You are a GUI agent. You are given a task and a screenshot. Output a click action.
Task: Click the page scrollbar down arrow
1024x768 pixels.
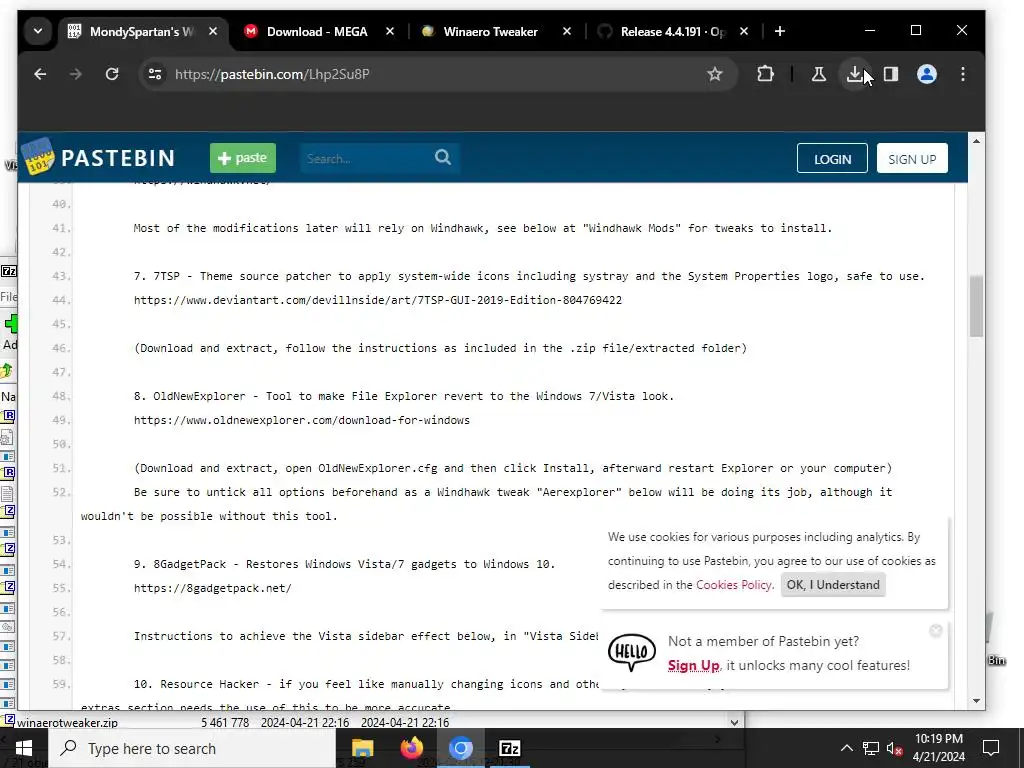pos(976,701)
